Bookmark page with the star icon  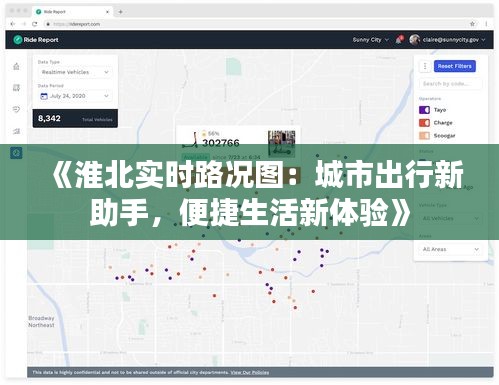pyautogui.click(x=472, y=24)
